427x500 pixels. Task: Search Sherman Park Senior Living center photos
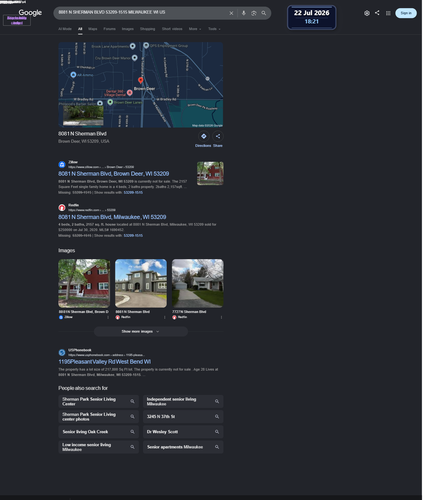98,417
